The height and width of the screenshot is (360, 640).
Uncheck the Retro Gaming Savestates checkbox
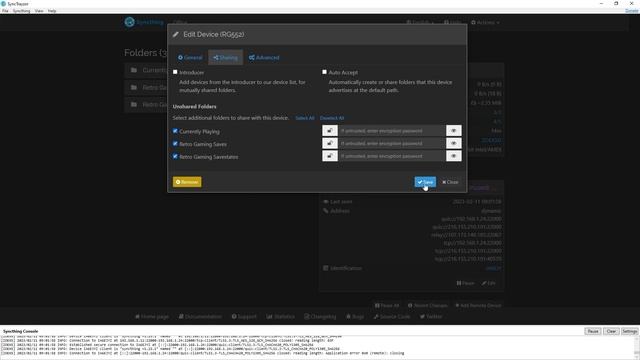[175, 156]
